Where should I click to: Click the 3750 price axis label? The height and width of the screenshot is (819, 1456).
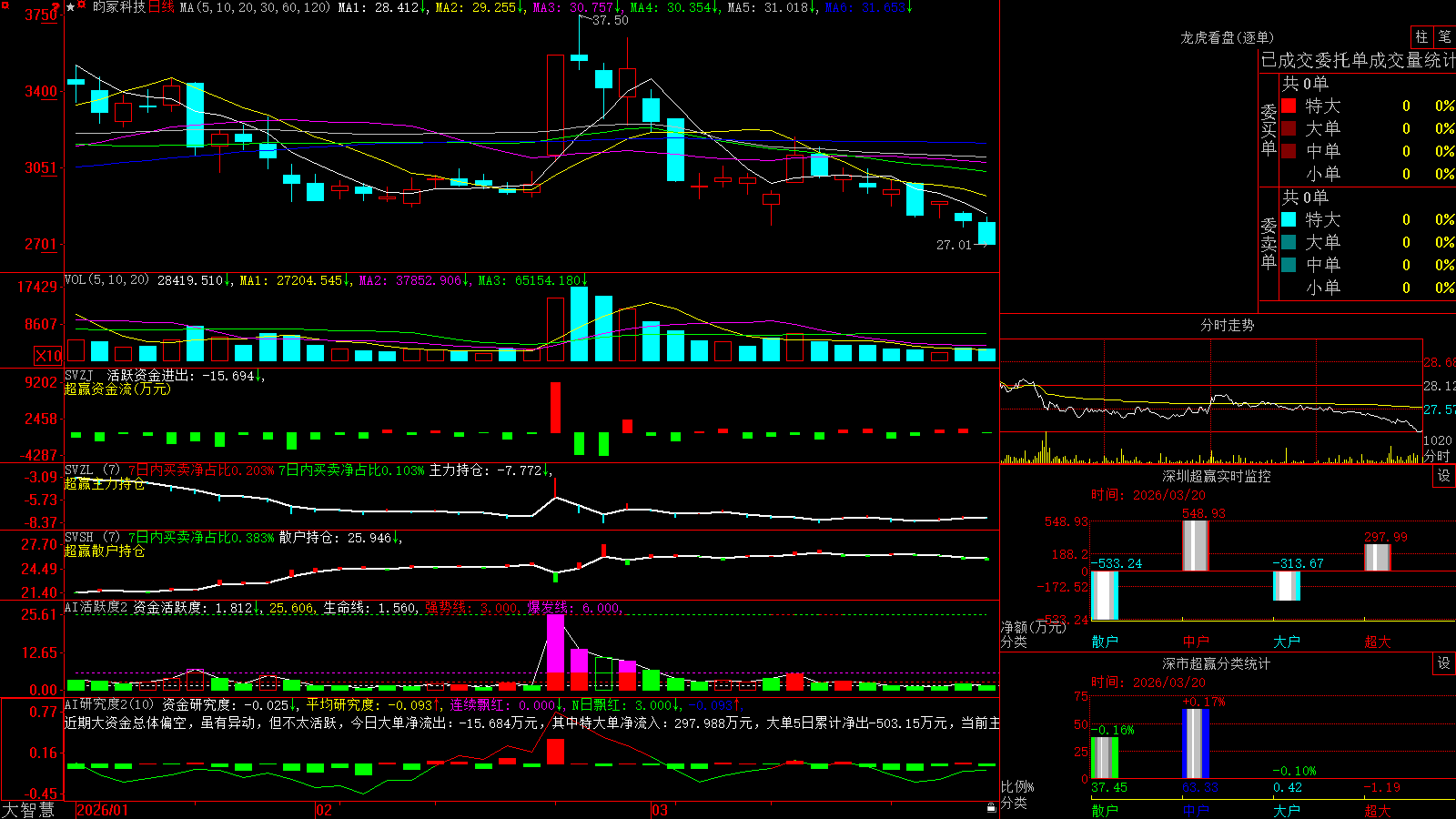[41, 15]
